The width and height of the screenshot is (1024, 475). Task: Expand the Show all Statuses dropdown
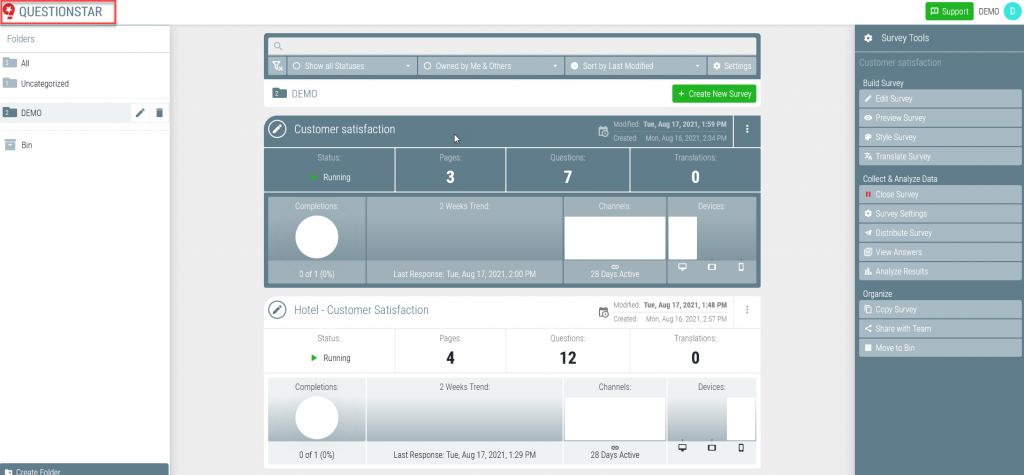click(x=351, y=66)
